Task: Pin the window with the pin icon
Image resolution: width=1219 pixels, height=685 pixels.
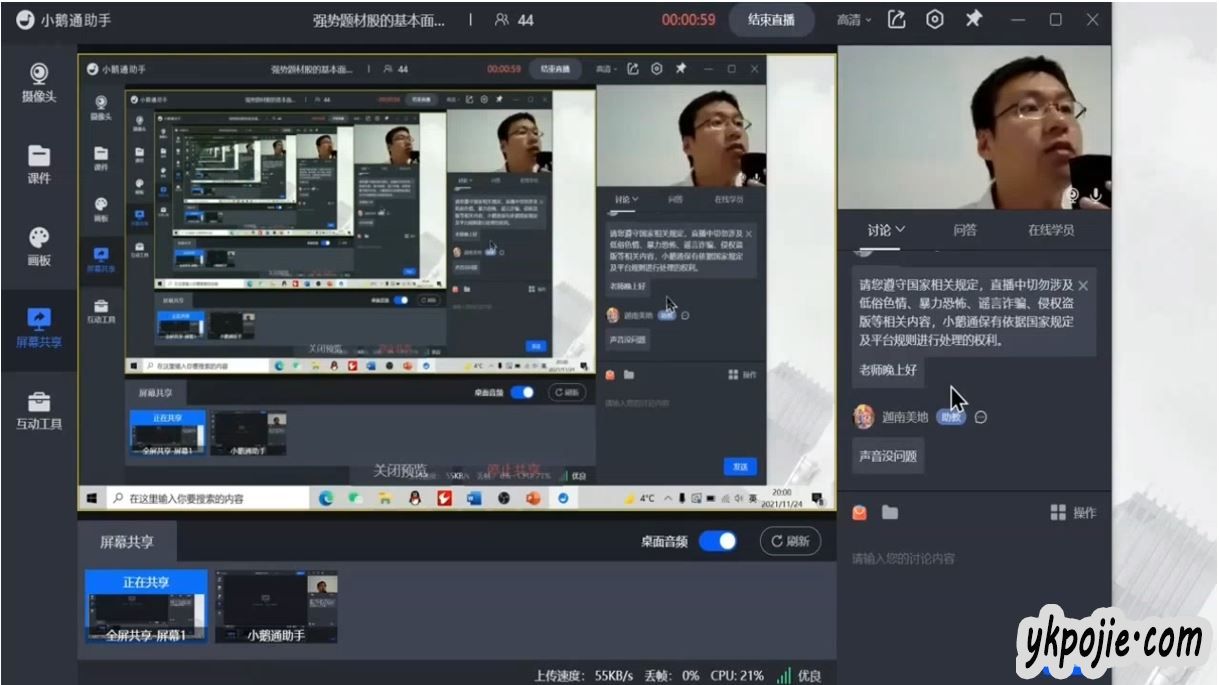Action: (x=973, y=20)
